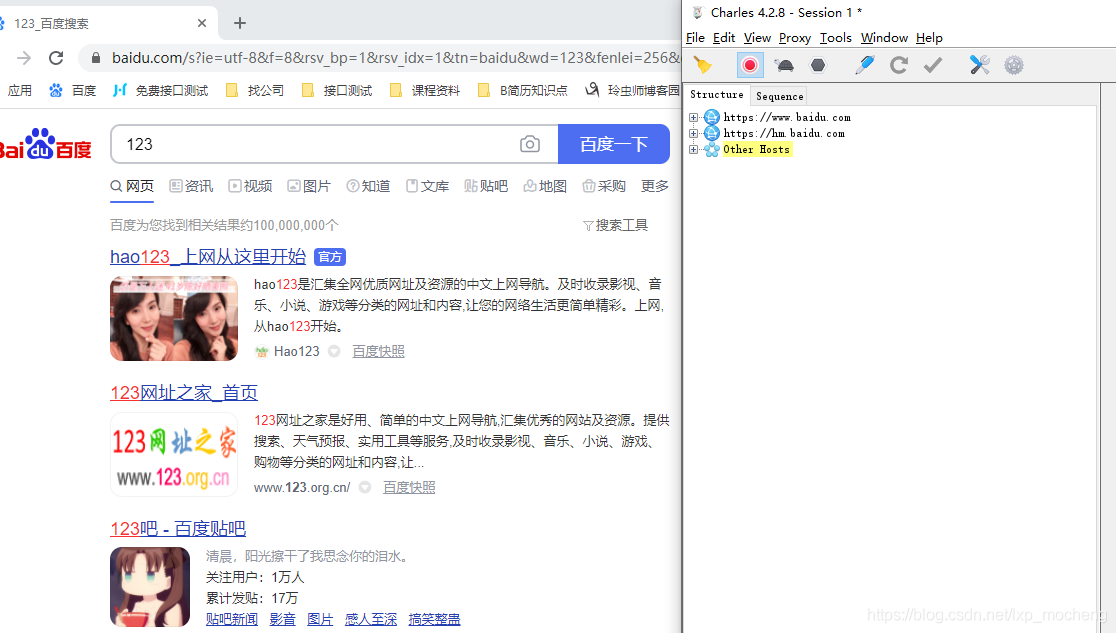This screenshot has width=1116, height=633.
Task: Select the 图片 search tab
Action: tap(309, 187)
